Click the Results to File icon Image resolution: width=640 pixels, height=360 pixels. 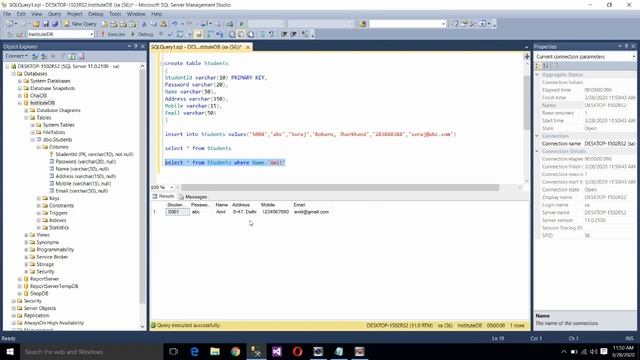251,34
